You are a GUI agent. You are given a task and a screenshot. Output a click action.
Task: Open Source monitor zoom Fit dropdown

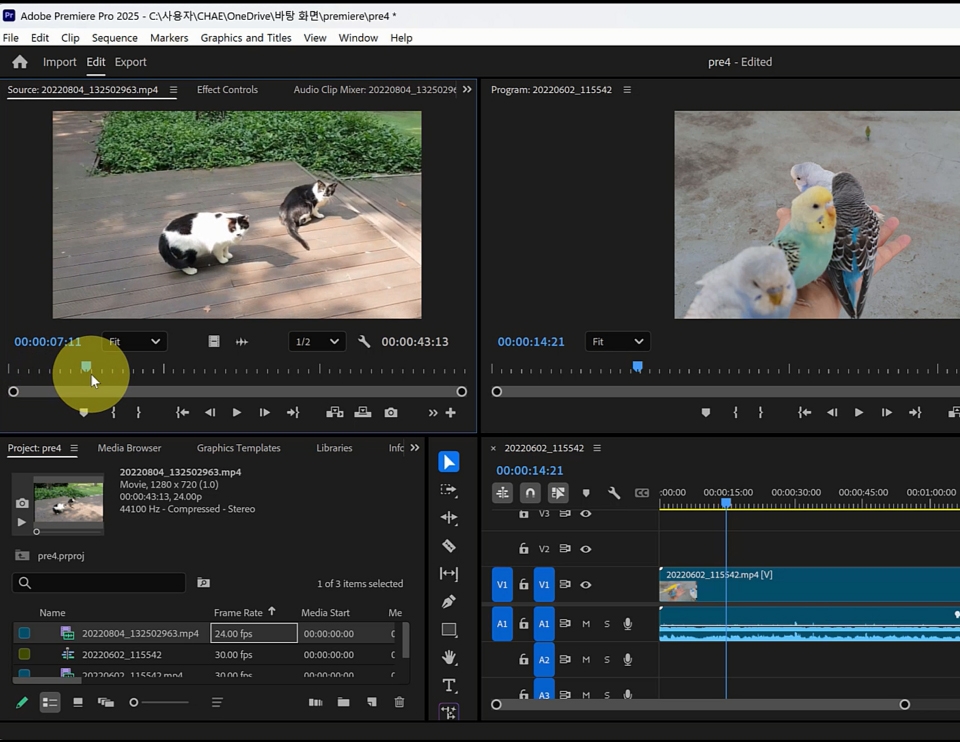coord(134,342)
